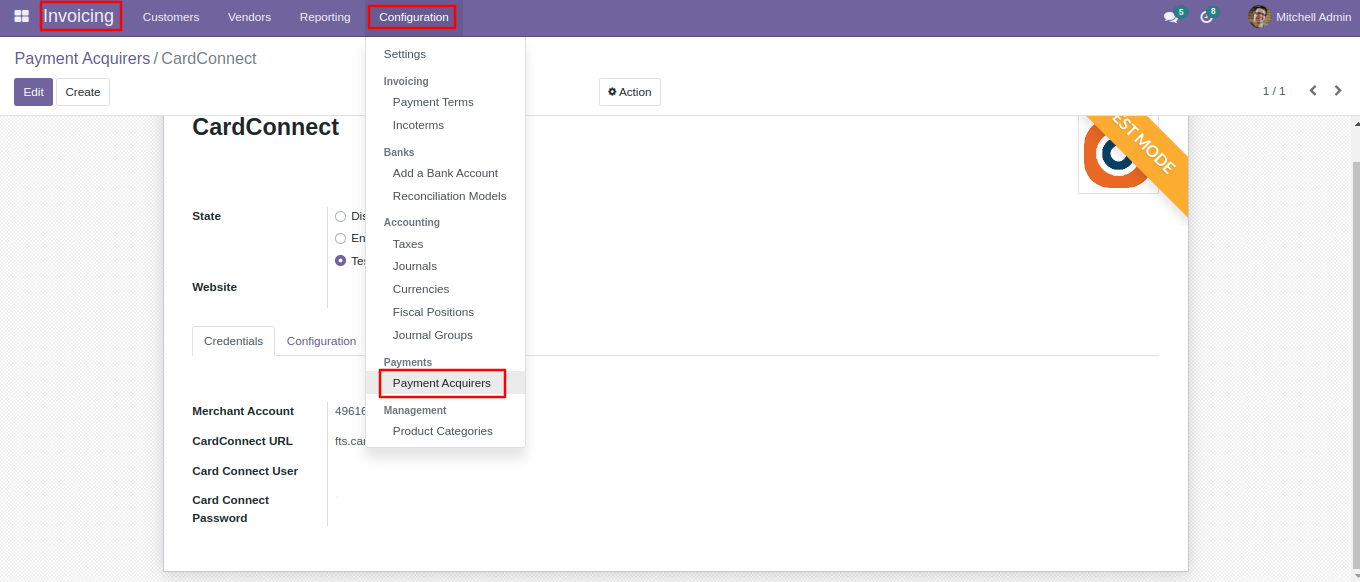The width and height of the screenshot is (1360, 582).
Task: Open the Vendors menu
Action: pyautogui.click(x=249, y=17)
